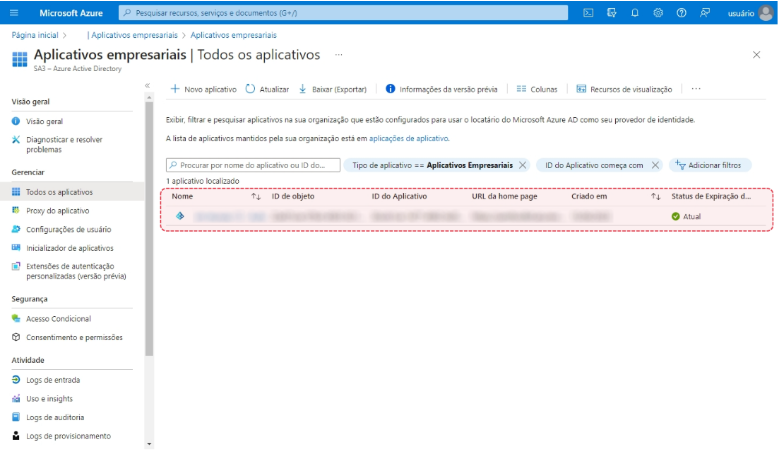Click Atualizar refresh button
779x453 pixels.
(x=267, y=89)
